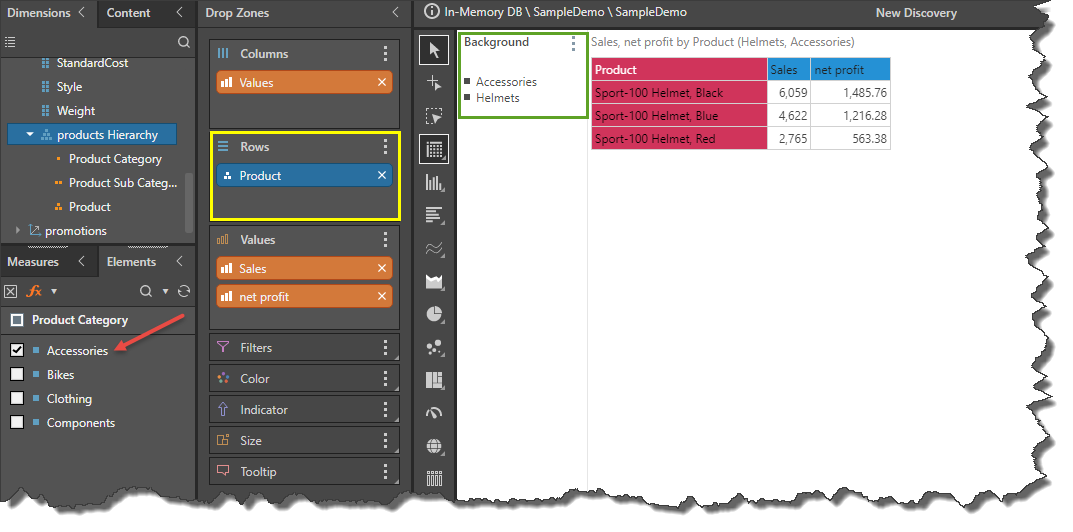
Task: Choose the scatter bubble chart icon
Action: (x=434, y=347)
